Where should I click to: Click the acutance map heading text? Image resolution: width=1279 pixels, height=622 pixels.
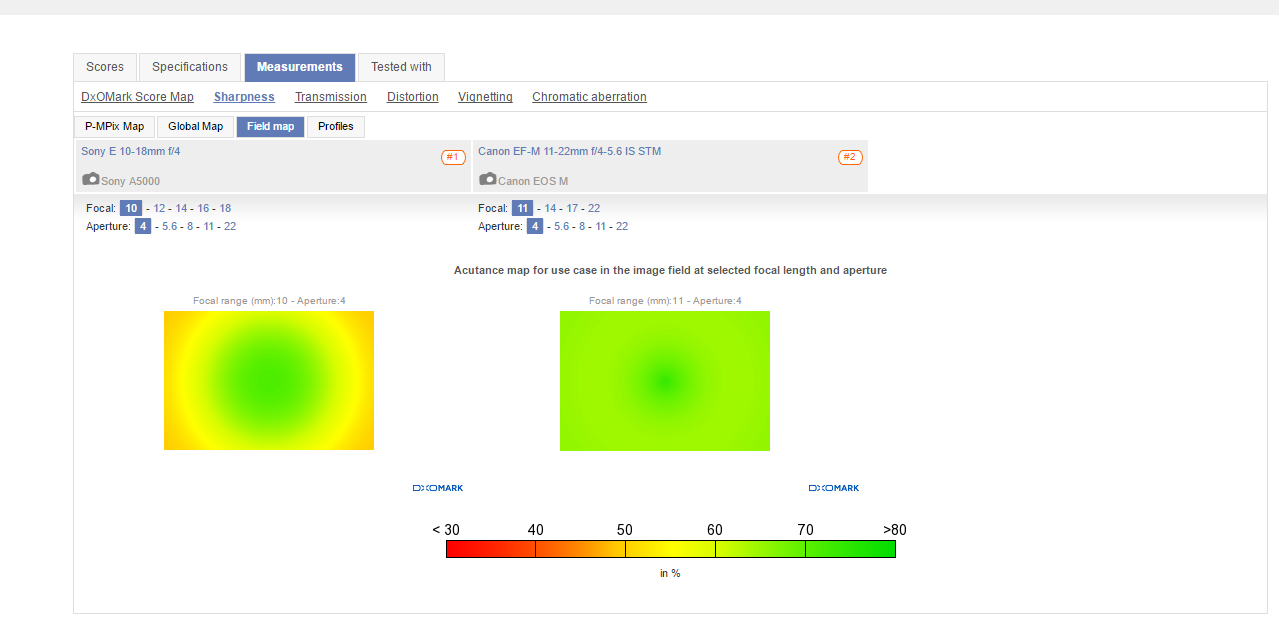(670, 270)
